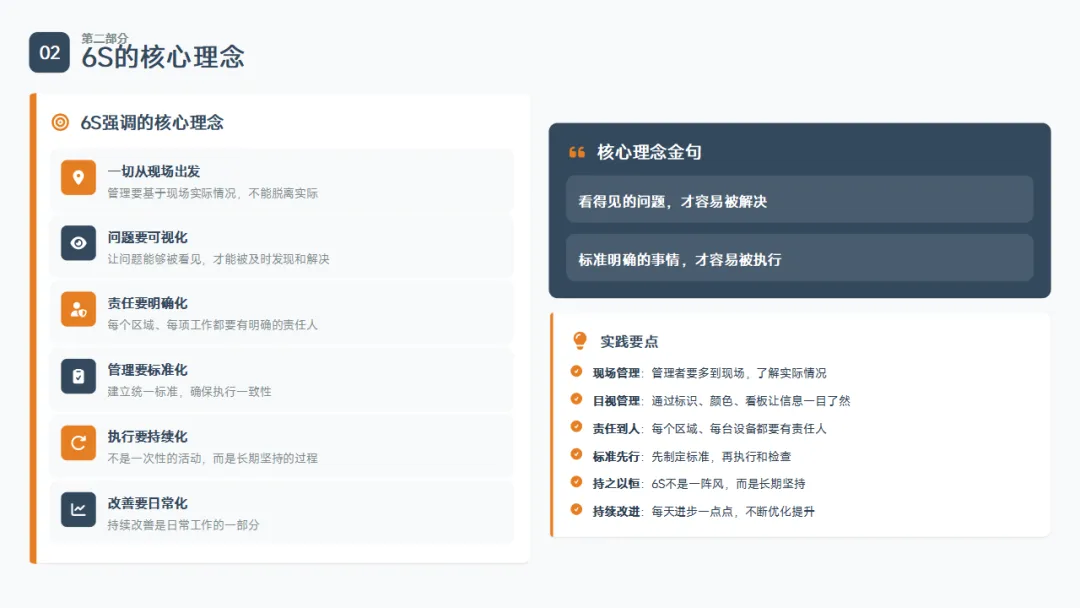Screen dimensions: 1080x608
Task: Click the person icon for 责任要明确化
Action: click(79, 309)
